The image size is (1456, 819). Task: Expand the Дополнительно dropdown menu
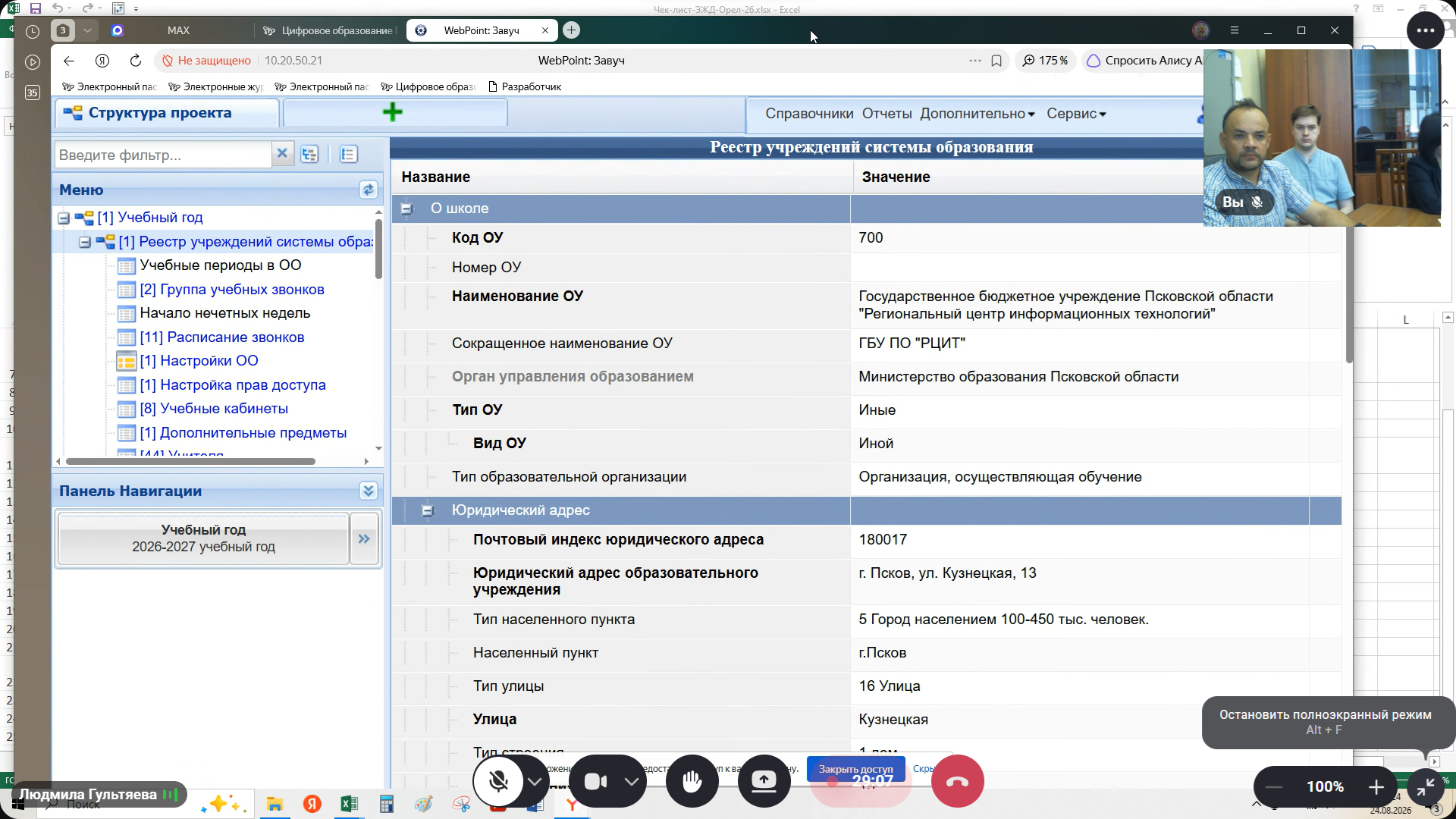coord(977,114)
